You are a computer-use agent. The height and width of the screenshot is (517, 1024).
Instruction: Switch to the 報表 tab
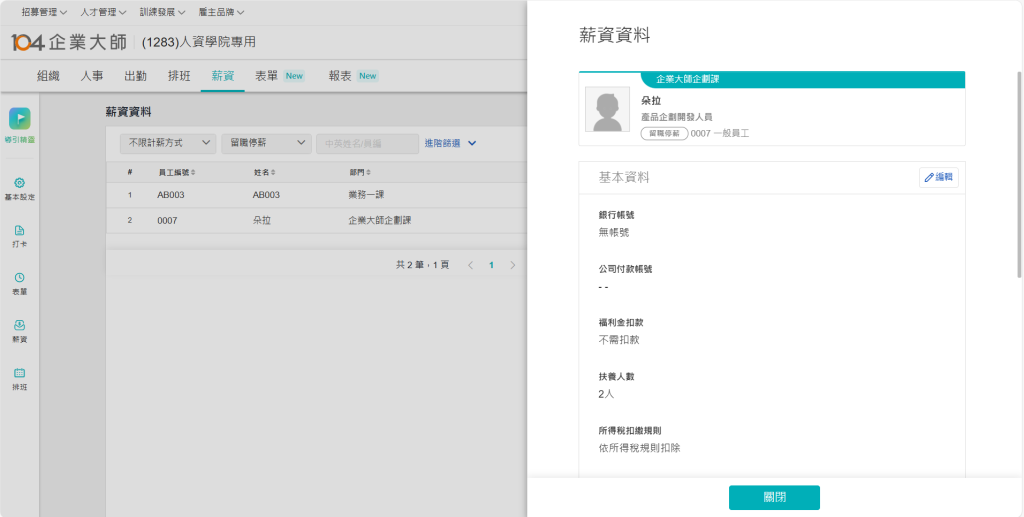pos(340,76)
